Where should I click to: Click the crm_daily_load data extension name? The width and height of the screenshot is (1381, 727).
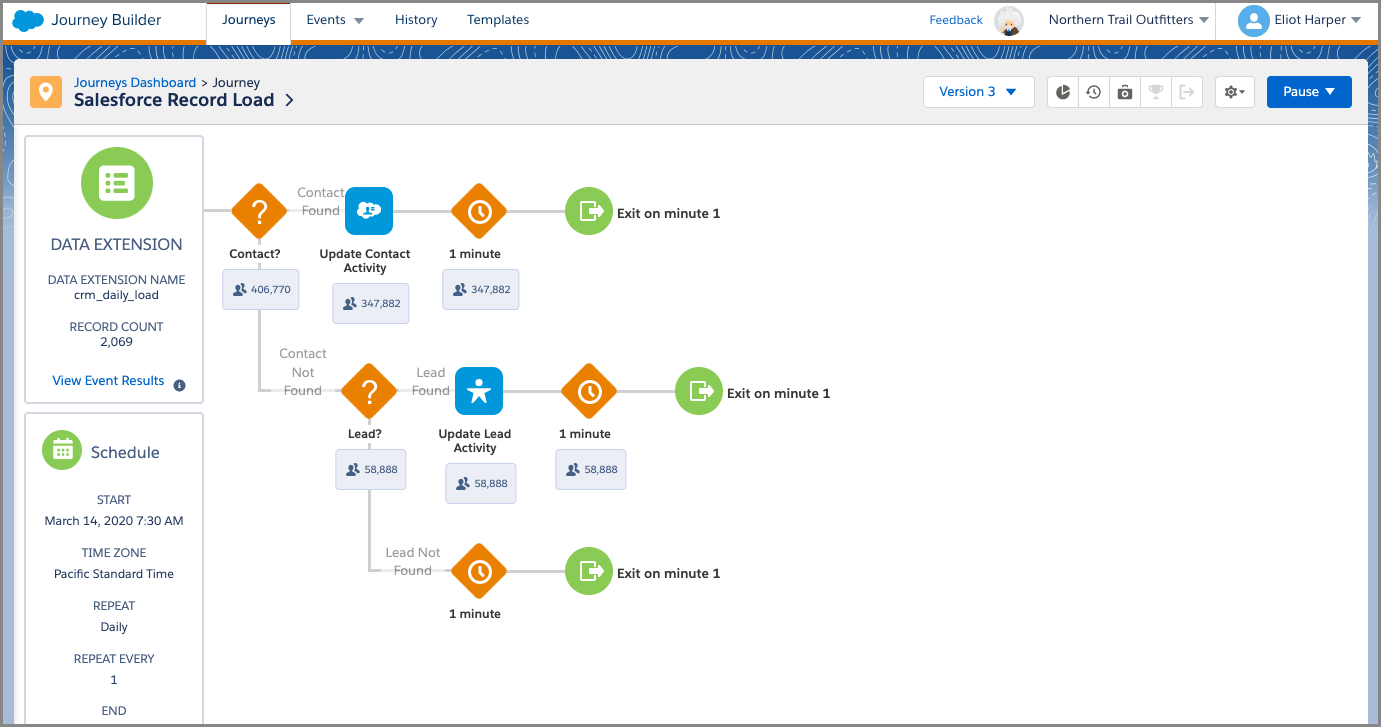pos(116,295)
